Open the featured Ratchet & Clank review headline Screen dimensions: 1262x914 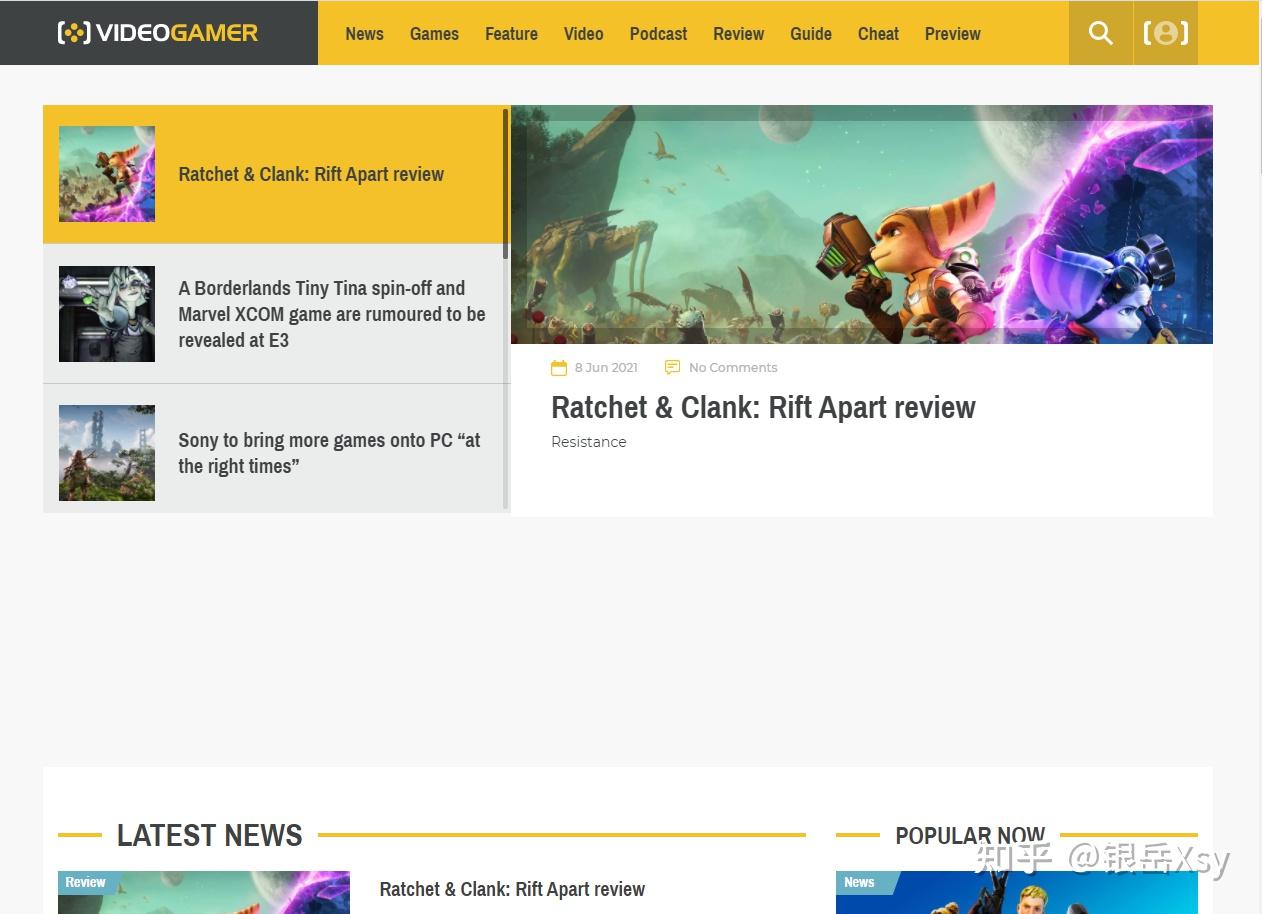click(762, 408)
